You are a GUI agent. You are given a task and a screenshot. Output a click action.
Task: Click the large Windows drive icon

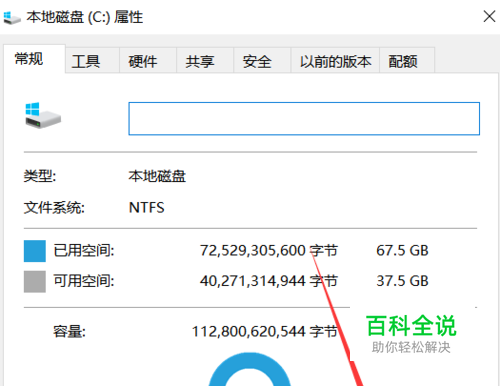tap(43, 115)
